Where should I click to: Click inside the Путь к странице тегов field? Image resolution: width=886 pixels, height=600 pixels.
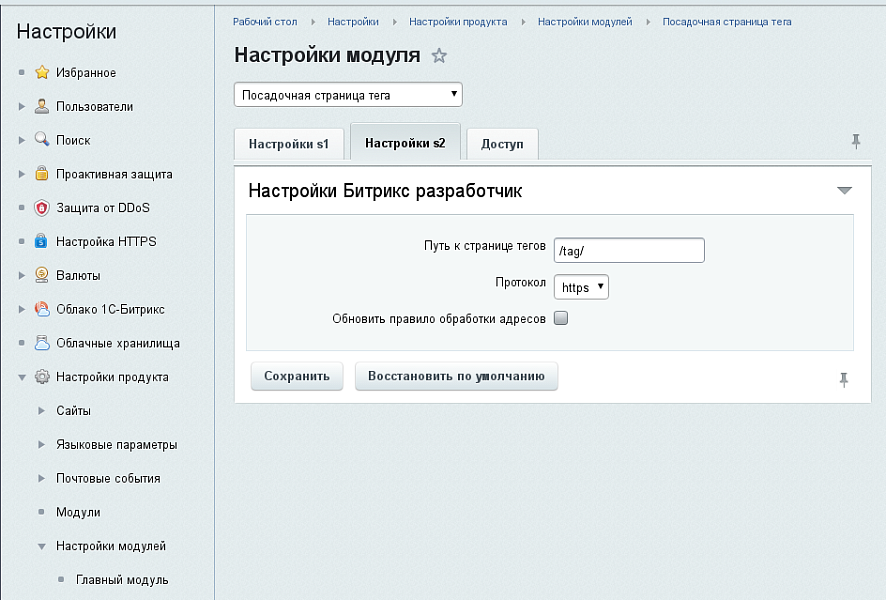click(x=628, y=250)
